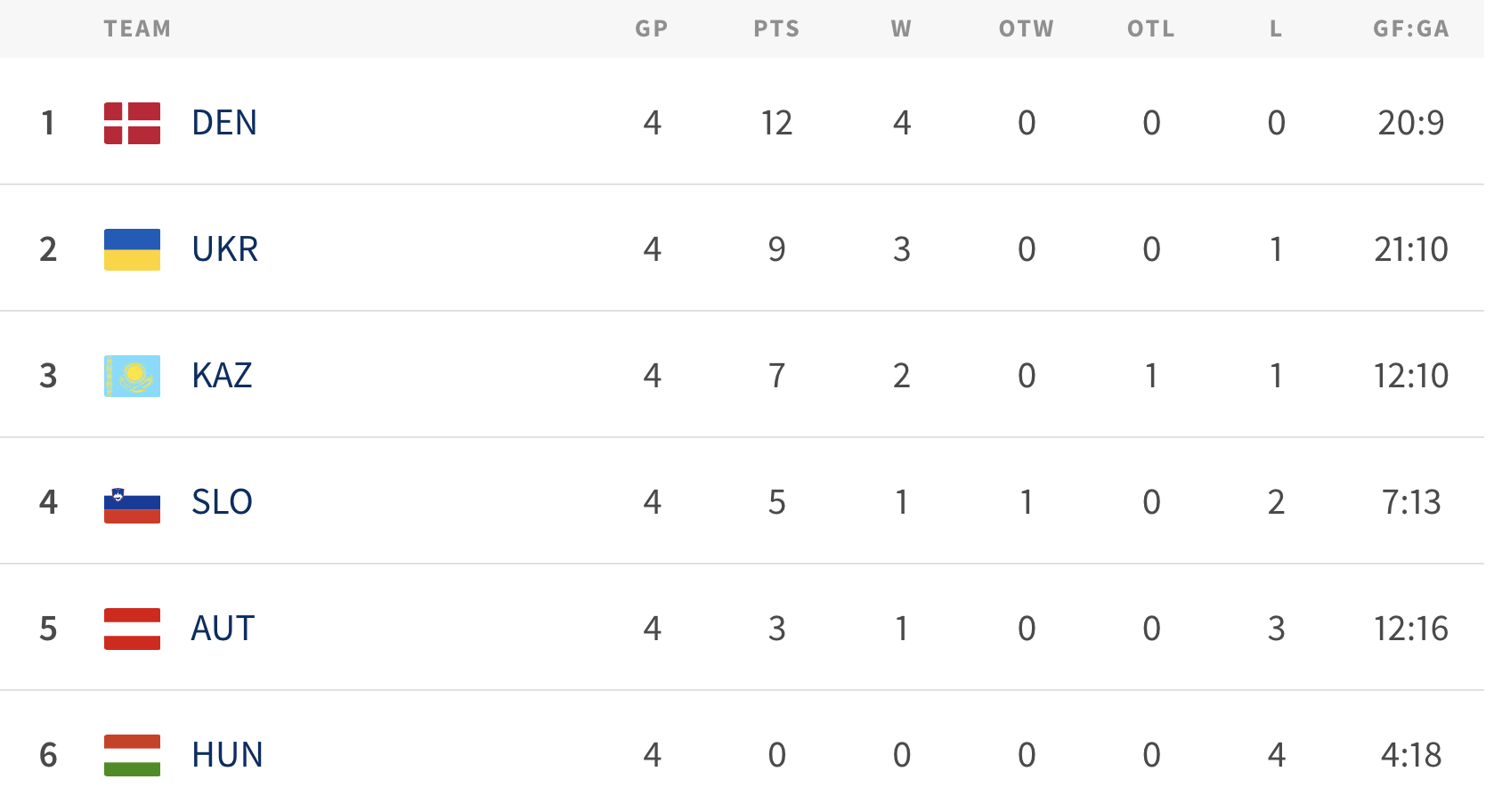This screenshot has width=1494, height=812.
Task: Click the Slovenia flag icon
Action: [x=132, y=503]
